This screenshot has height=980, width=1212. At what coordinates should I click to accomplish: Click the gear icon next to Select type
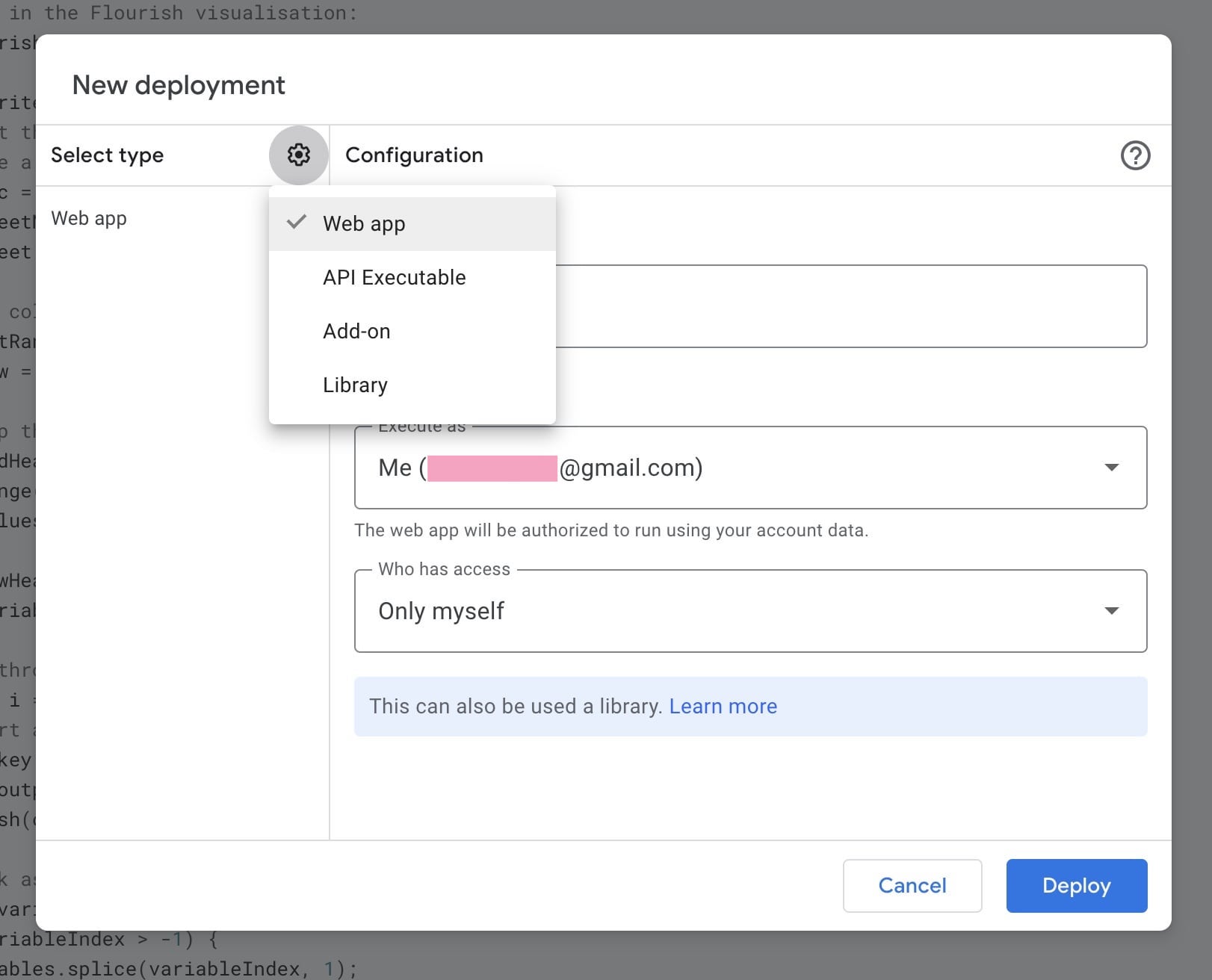click(298, 155)
